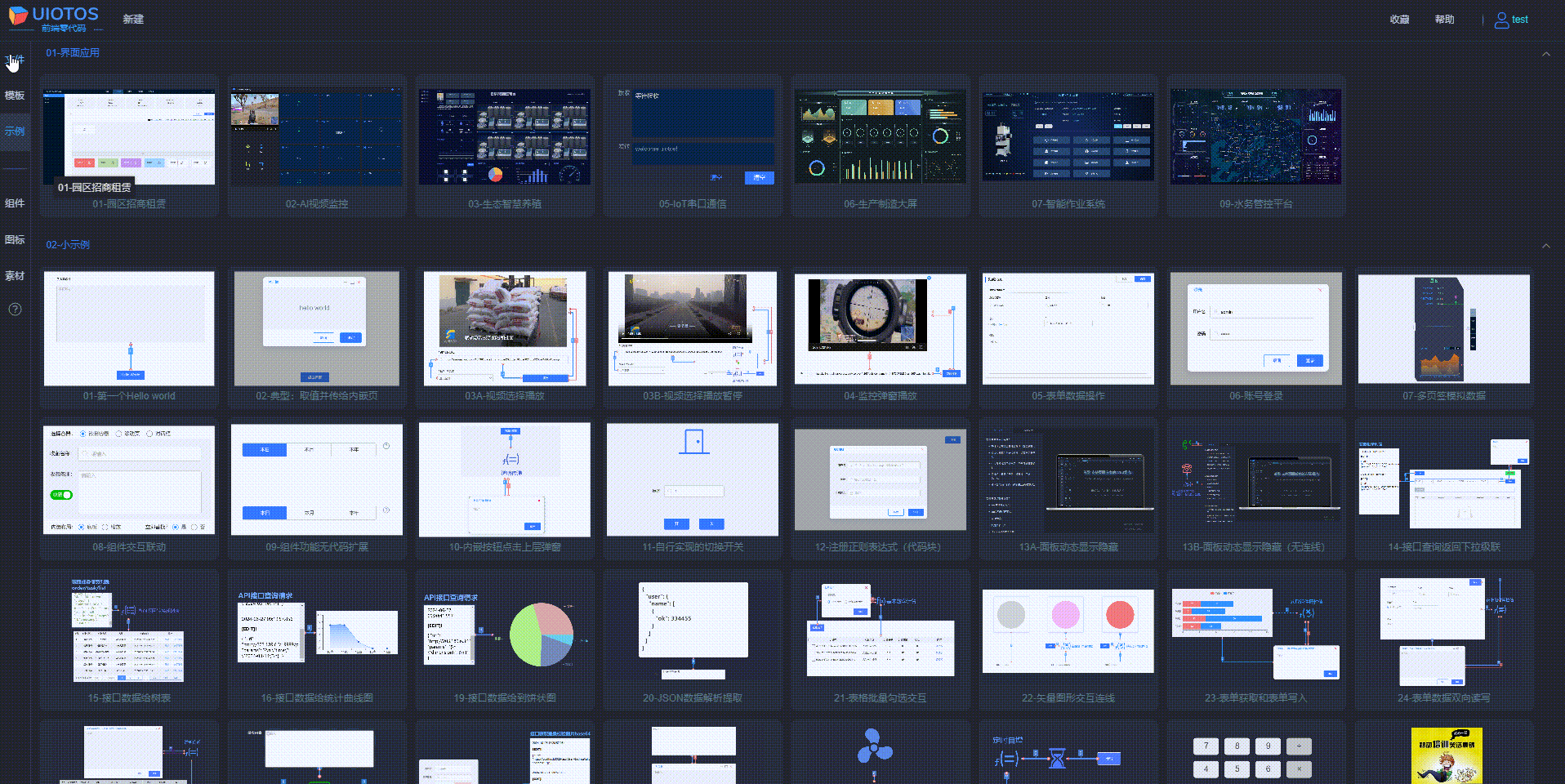Select the 03A-视频选择播放 thumbnail

point(505,328)
